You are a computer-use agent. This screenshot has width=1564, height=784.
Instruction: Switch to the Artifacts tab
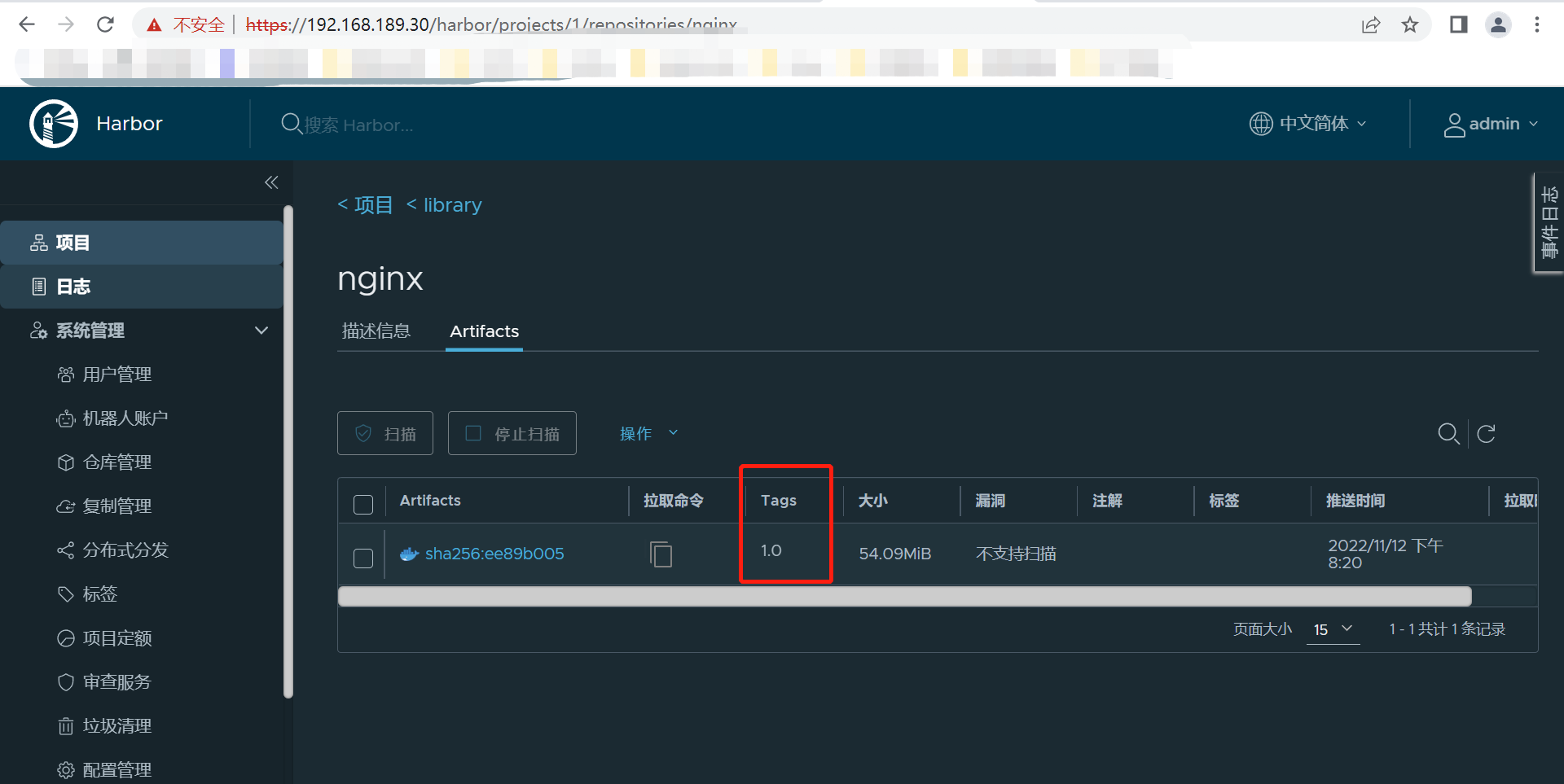484,331
